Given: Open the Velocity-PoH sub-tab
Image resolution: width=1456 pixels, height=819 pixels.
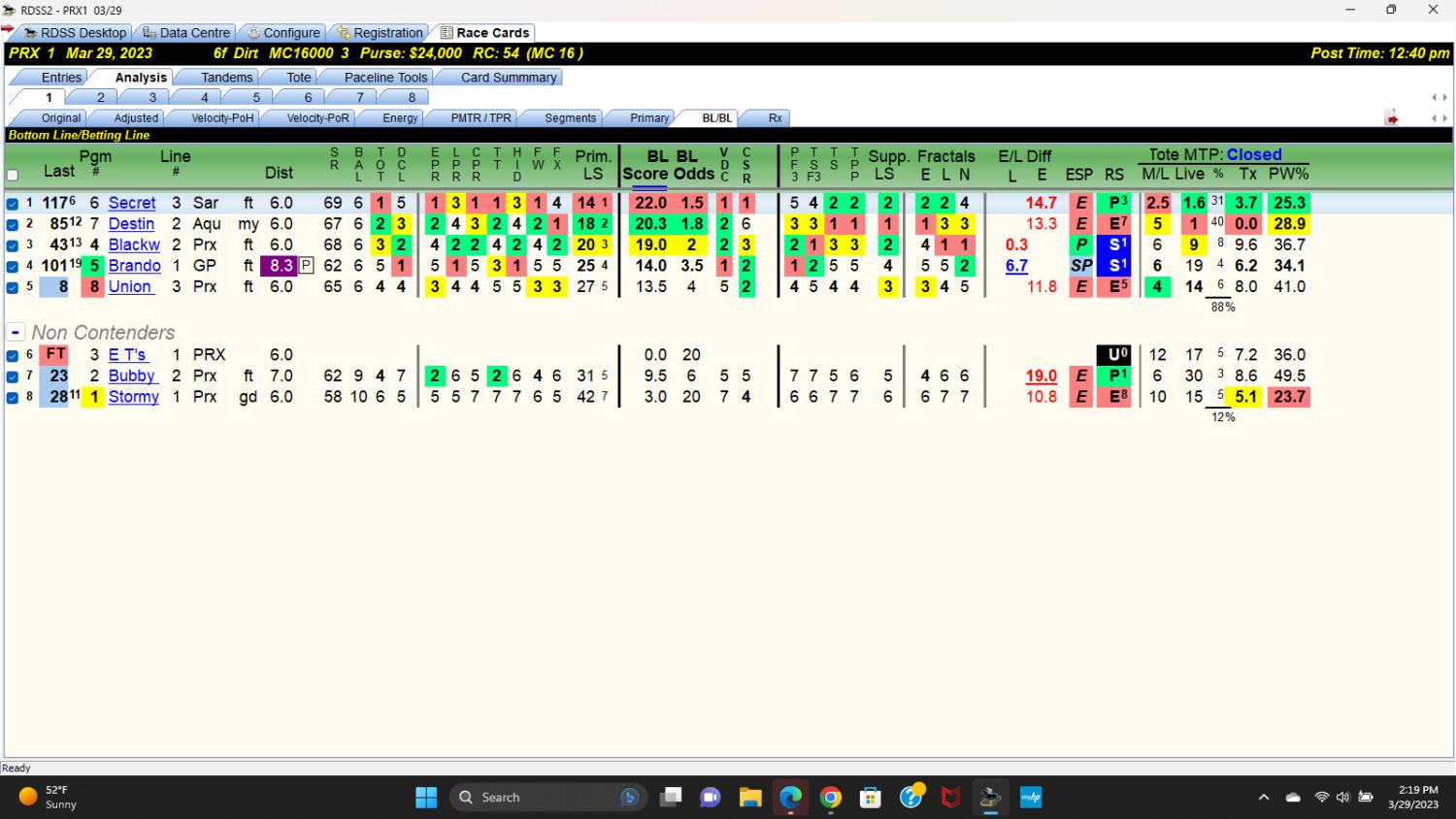Looking at the screenshot, I should point(222,118).
